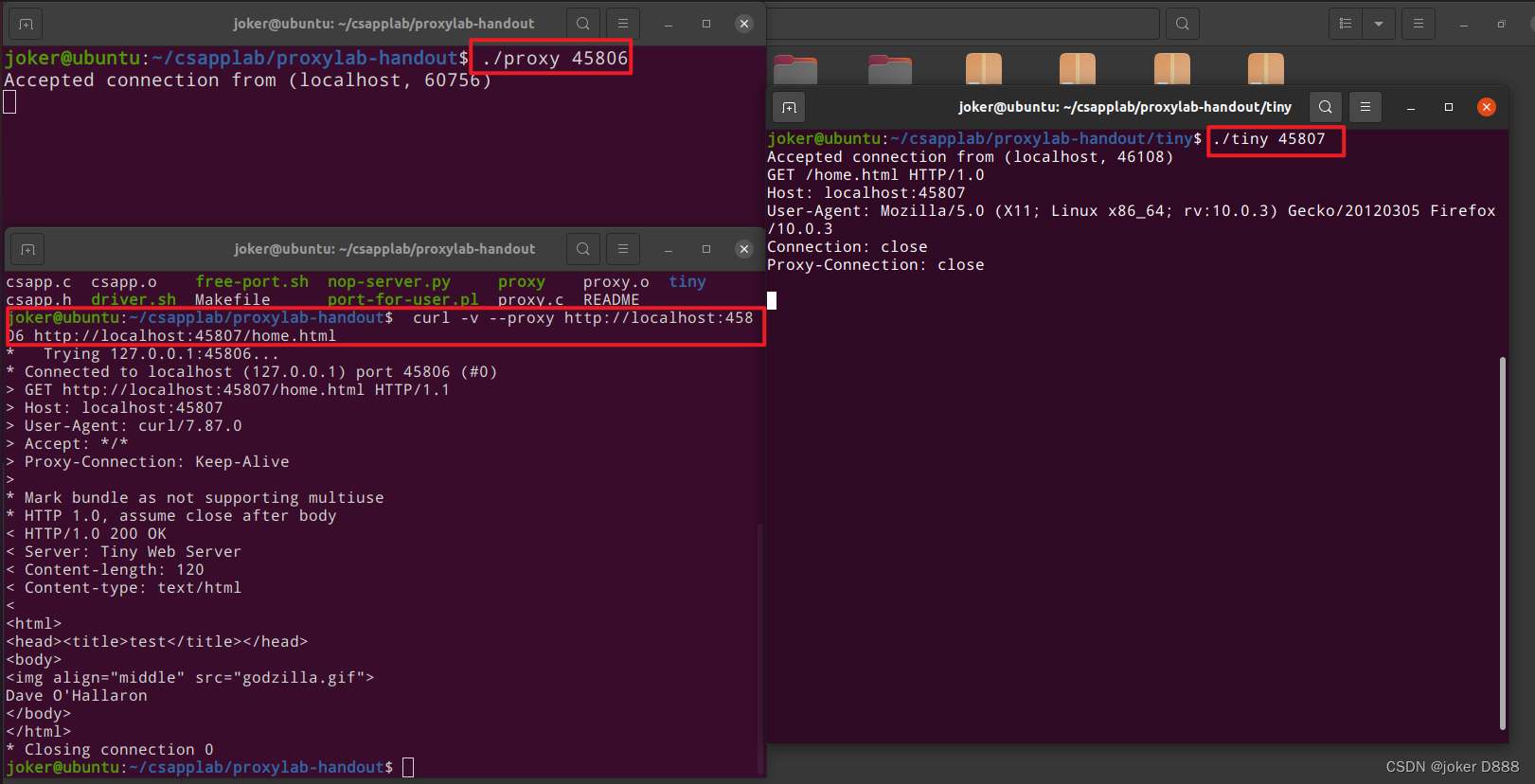Open hamburger menu of bottom-left terminal
The width and height of the screenshot is (1535, 784).
(623, 249)
